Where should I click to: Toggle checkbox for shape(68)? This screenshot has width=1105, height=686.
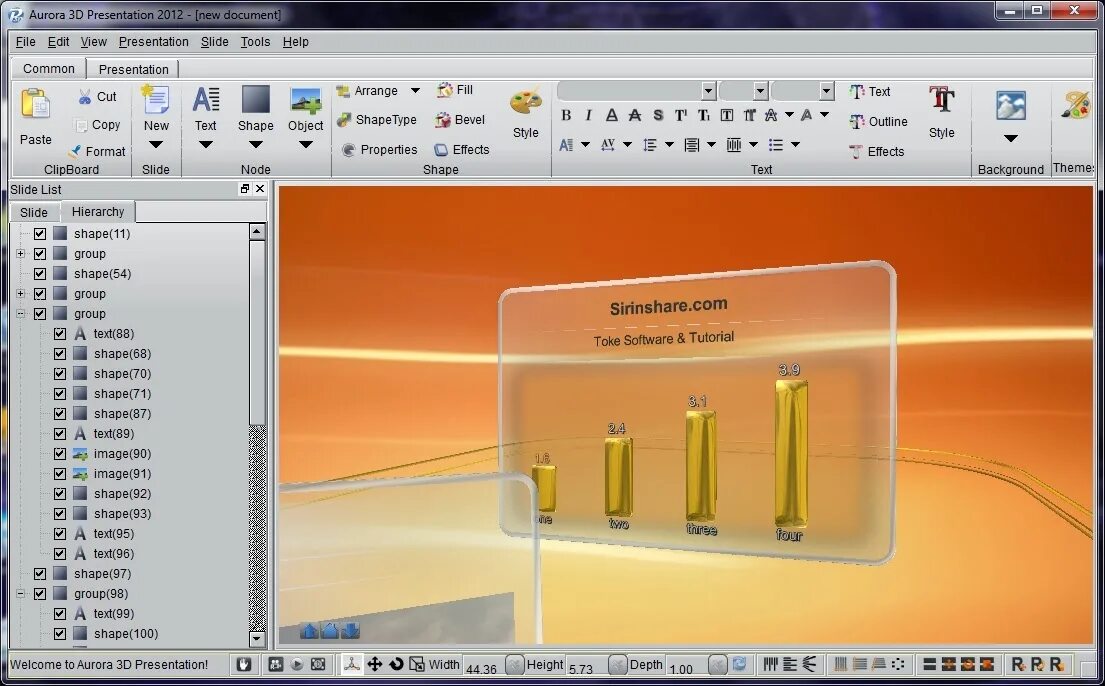coord(60,353)
